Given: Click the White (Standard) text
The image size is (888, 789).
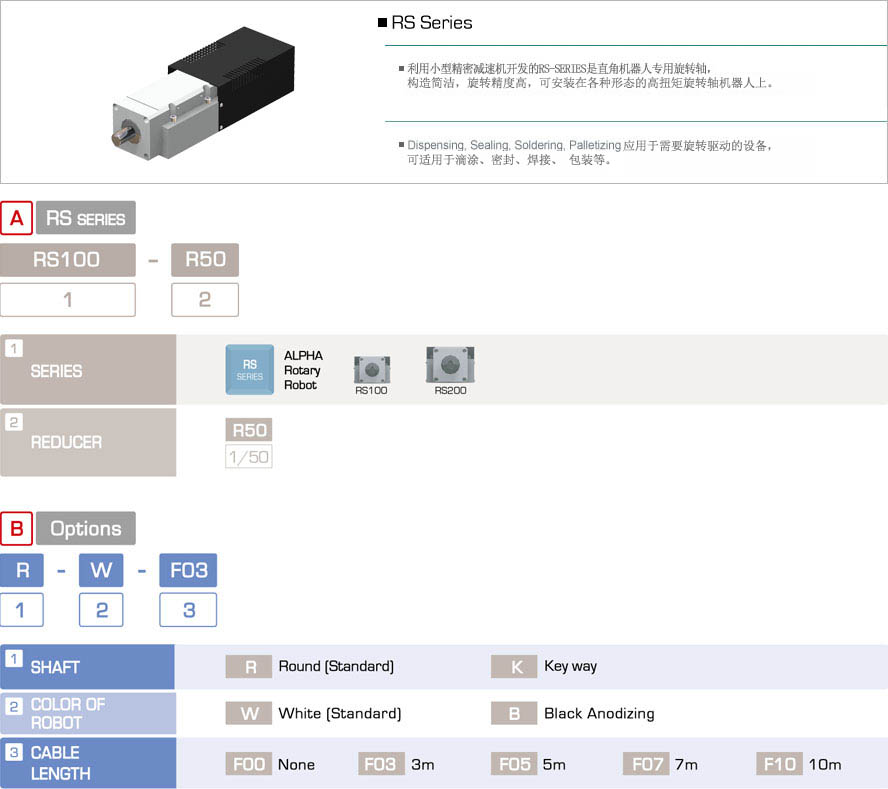Looking at the screenshot, I should click(x=340, y=713).
